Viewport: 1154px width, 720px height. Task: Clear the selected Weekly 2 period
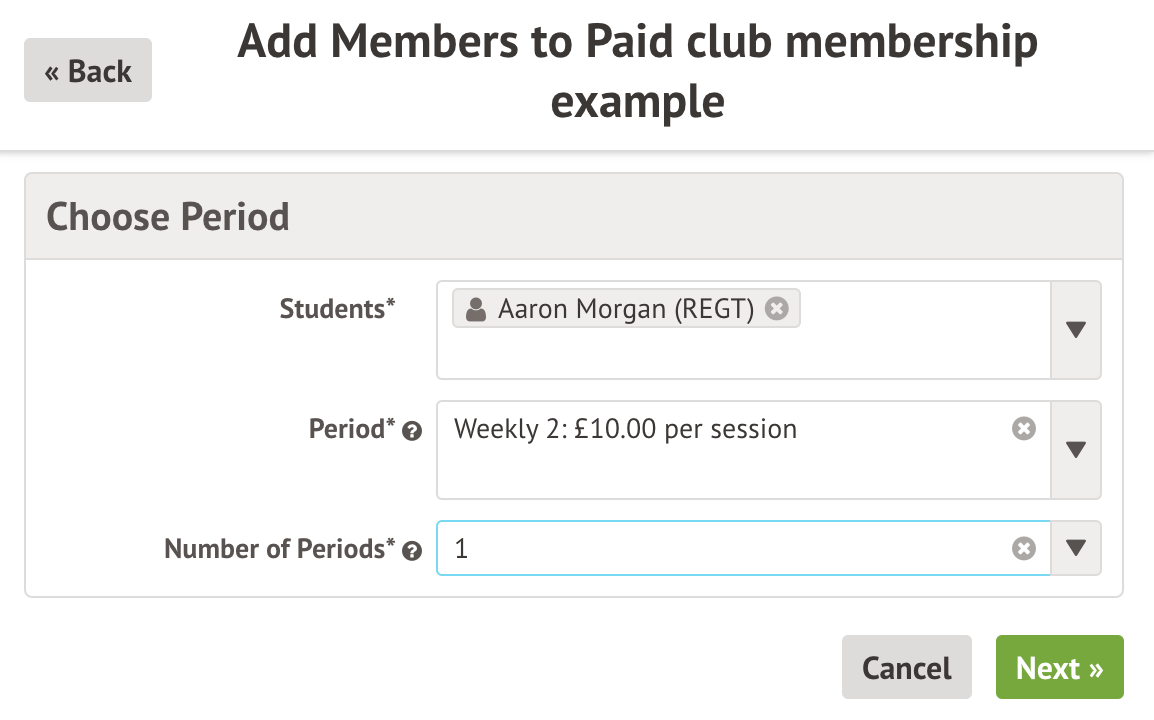[1023, 429]
